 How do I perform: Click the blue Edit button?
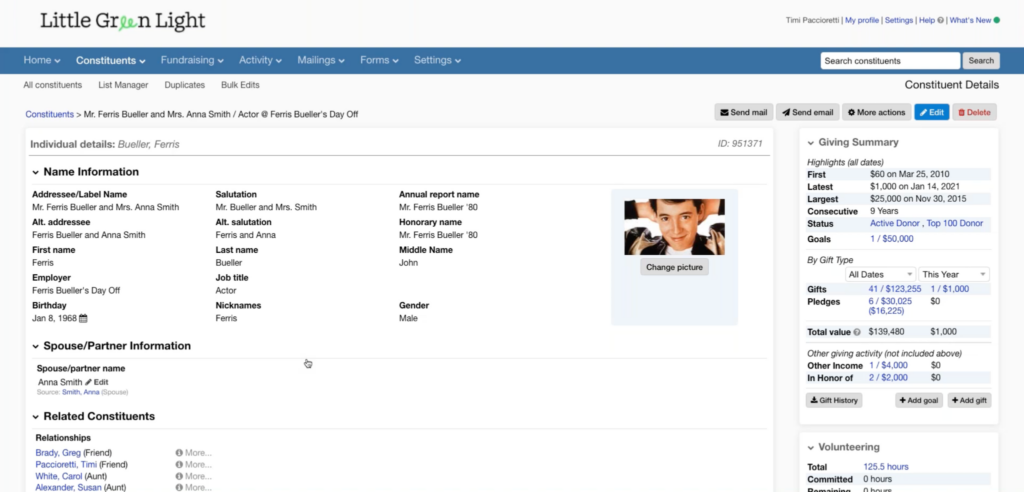click(x=931, y=112)
